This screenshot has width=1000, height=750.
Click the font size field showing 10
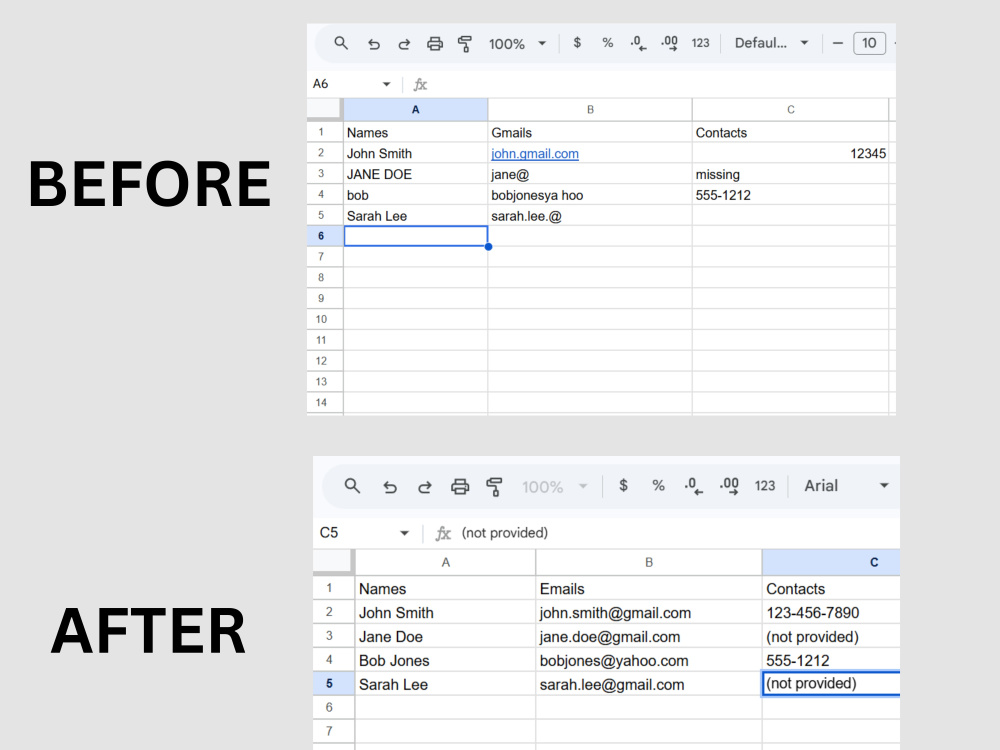[869, 43]
